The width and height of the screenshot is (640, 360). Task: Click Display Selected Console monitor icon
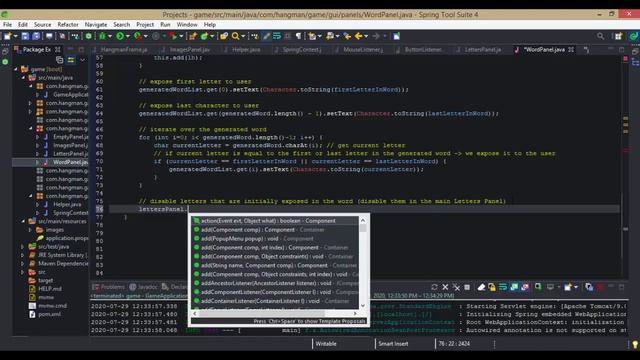[550, 287]
